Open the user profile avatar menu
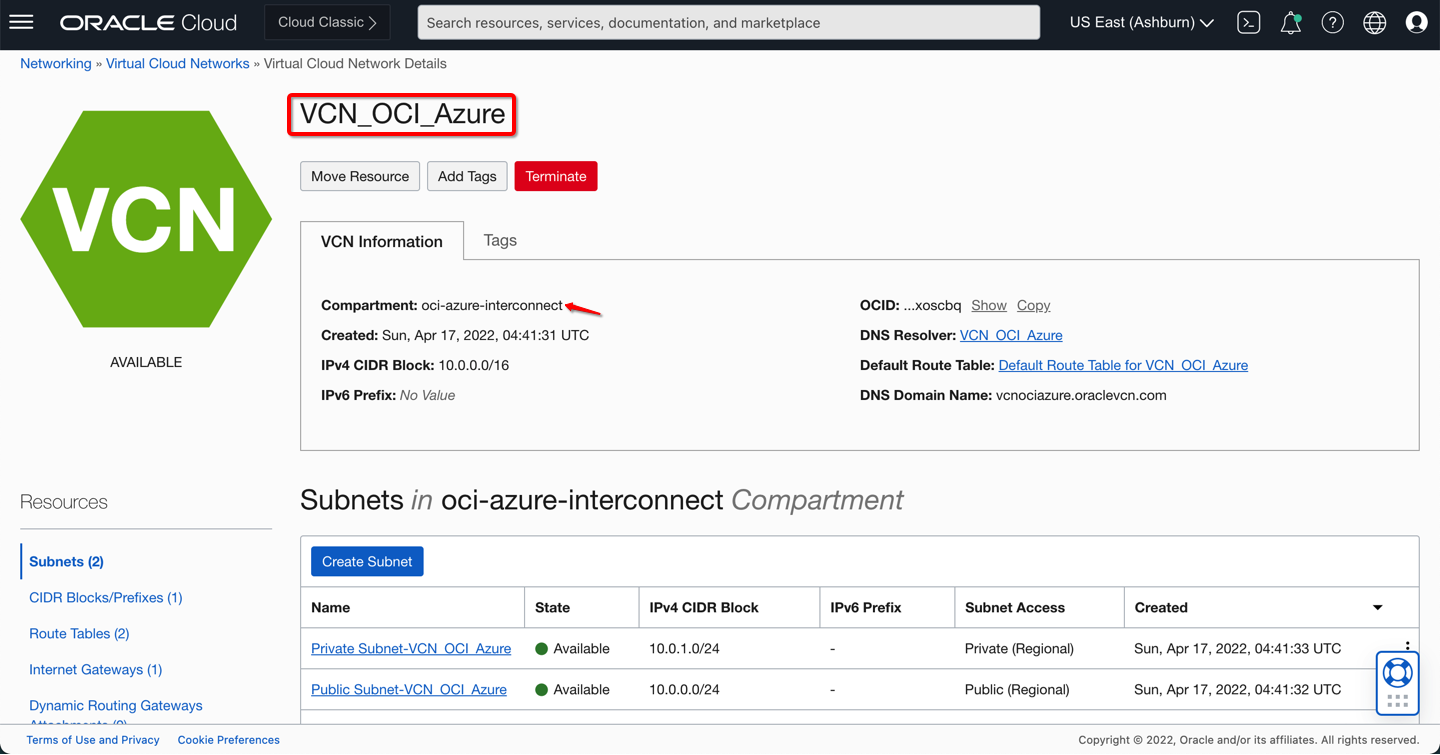Viewport: 1440px width, 755px height. click(x=1416, y=22)
